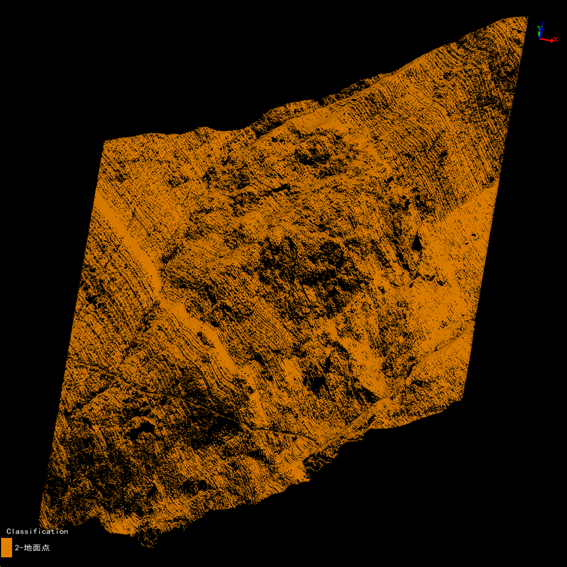Select the 2-地面点 legend label
The image size is (567, 567).
tap(32, 547)
